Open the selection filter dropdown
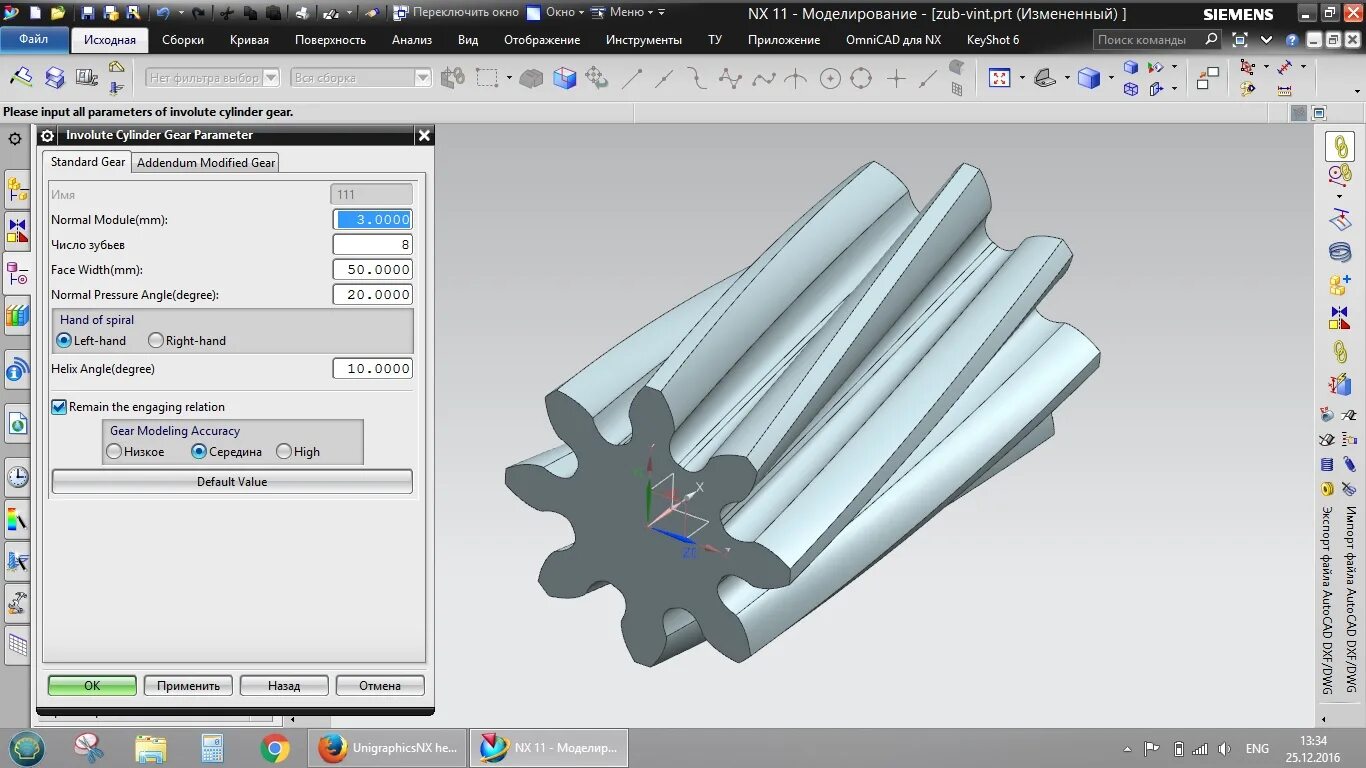 (x=271, y=78)
